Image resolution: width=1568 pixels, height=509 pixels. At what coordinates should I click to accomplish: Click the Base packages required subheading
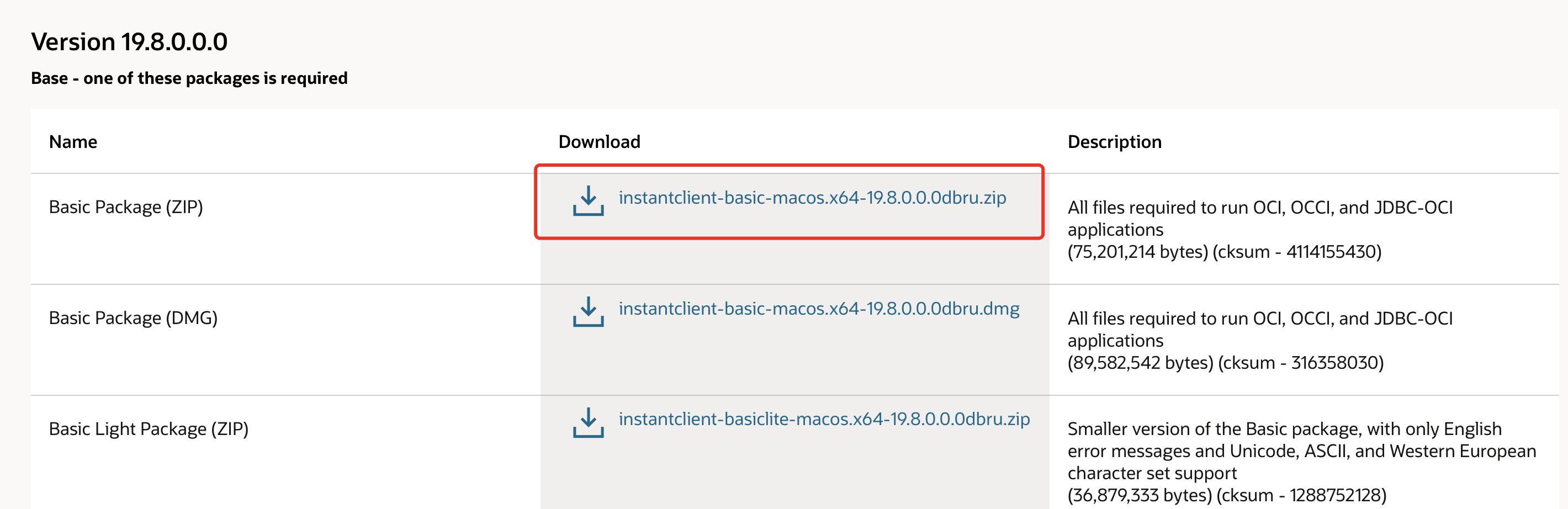[189, 78]
